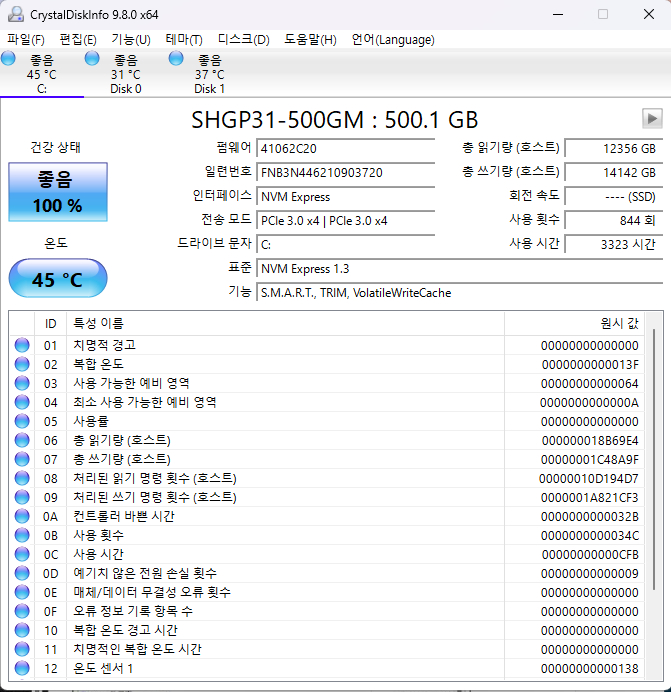Click raw value 0000001A821CF3
The height and width of the screenshot is (692, 671).
click(590, 497)
